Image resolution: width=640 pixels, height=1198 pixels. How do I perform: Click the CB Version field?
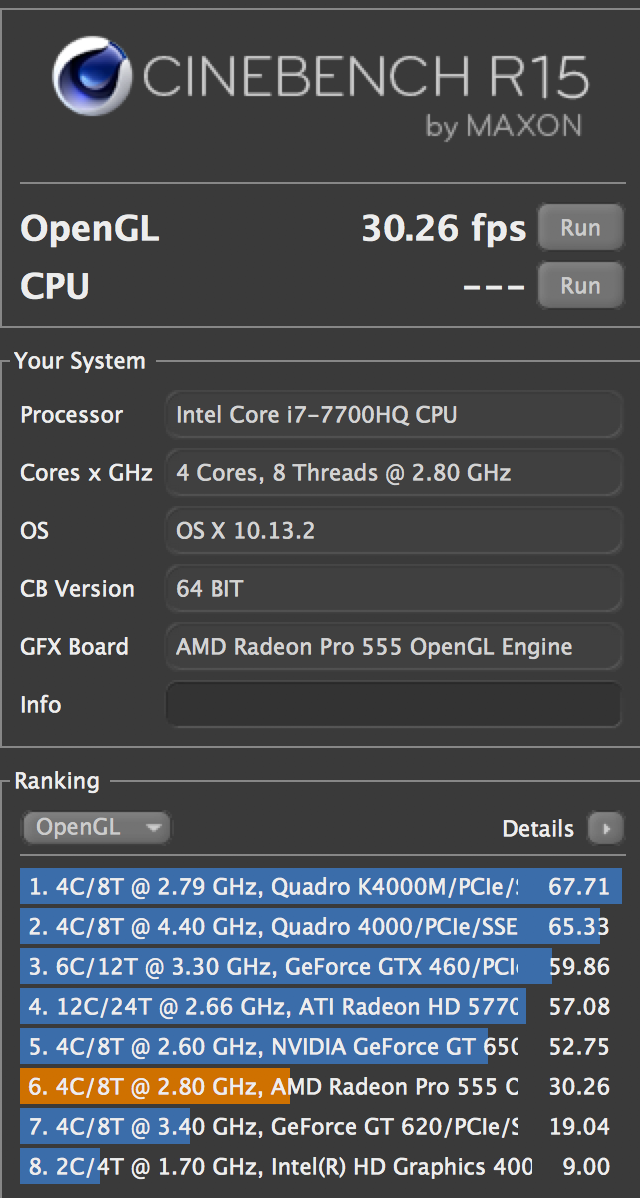[x=393, y=588]
